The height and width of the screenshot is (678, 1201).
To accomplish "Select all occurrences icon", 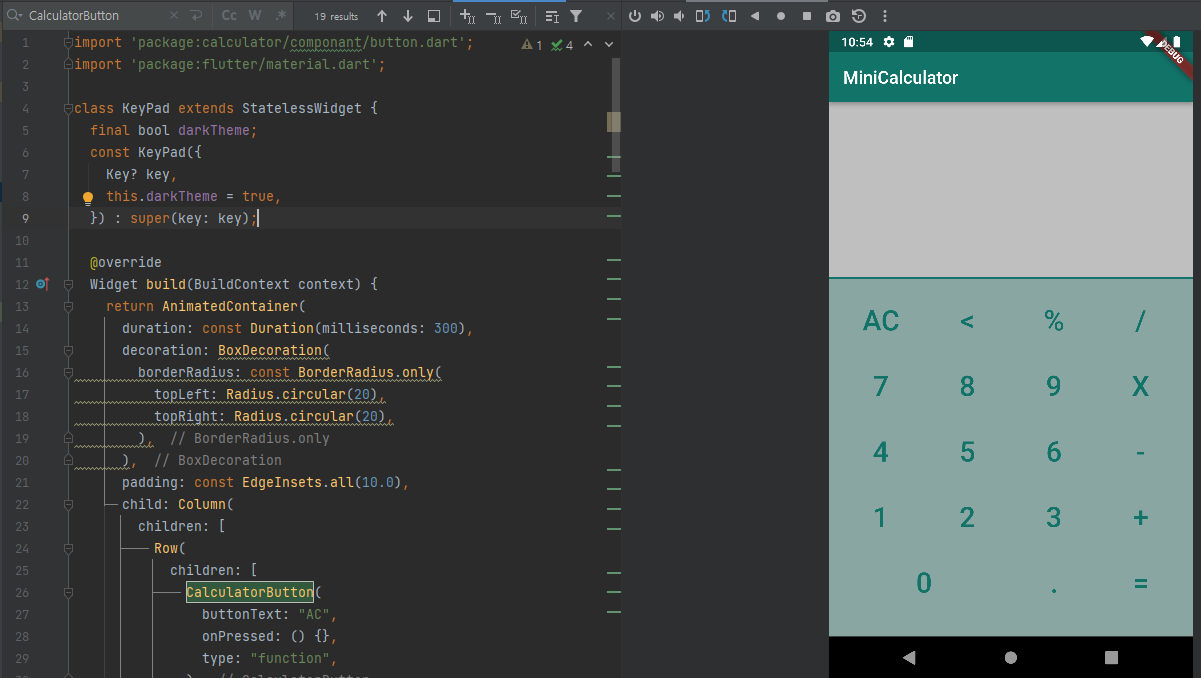I will click(519, 16).
